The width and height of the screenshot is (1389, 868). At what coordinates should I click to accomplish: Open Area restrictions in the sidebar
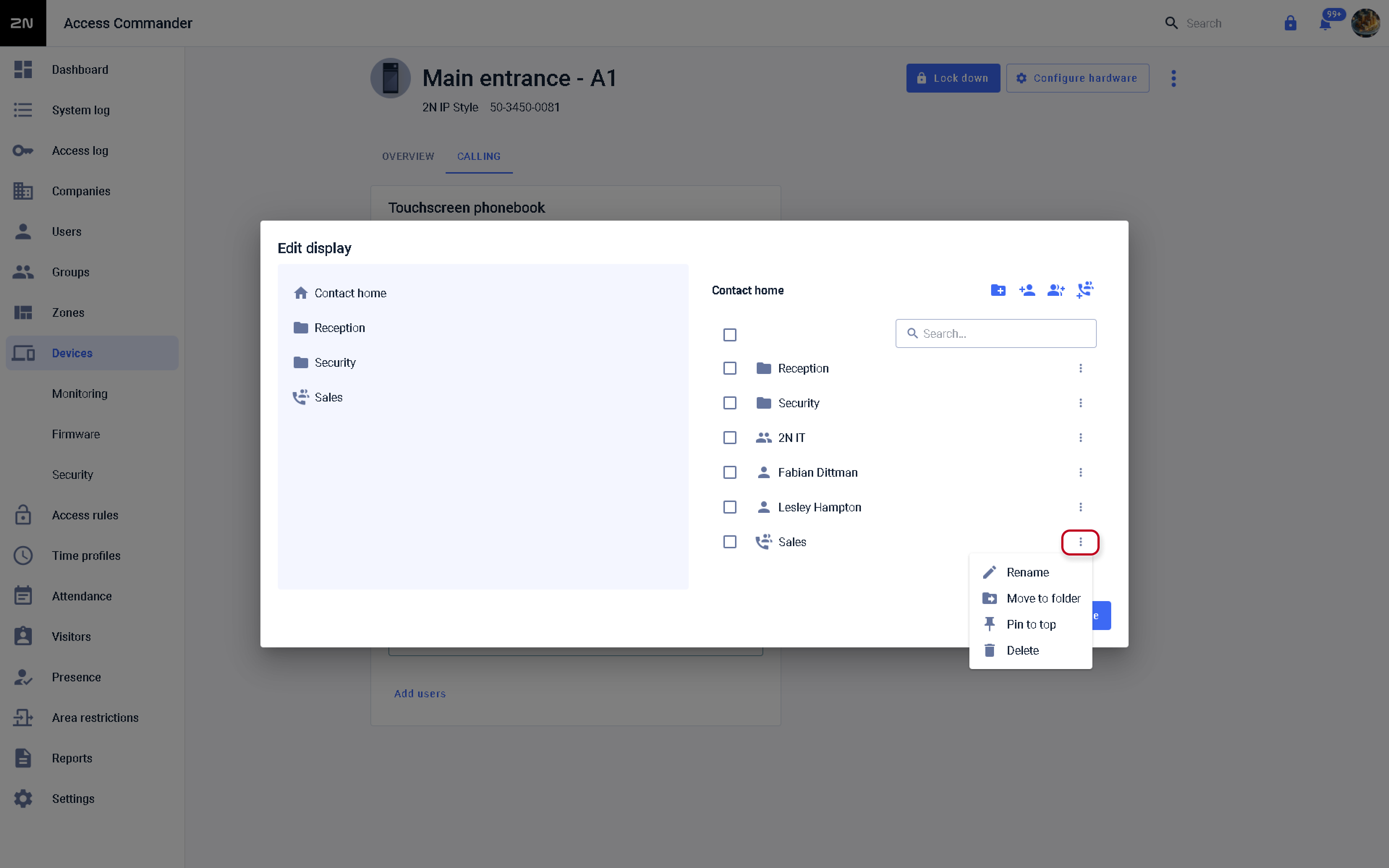pos(92,718)
